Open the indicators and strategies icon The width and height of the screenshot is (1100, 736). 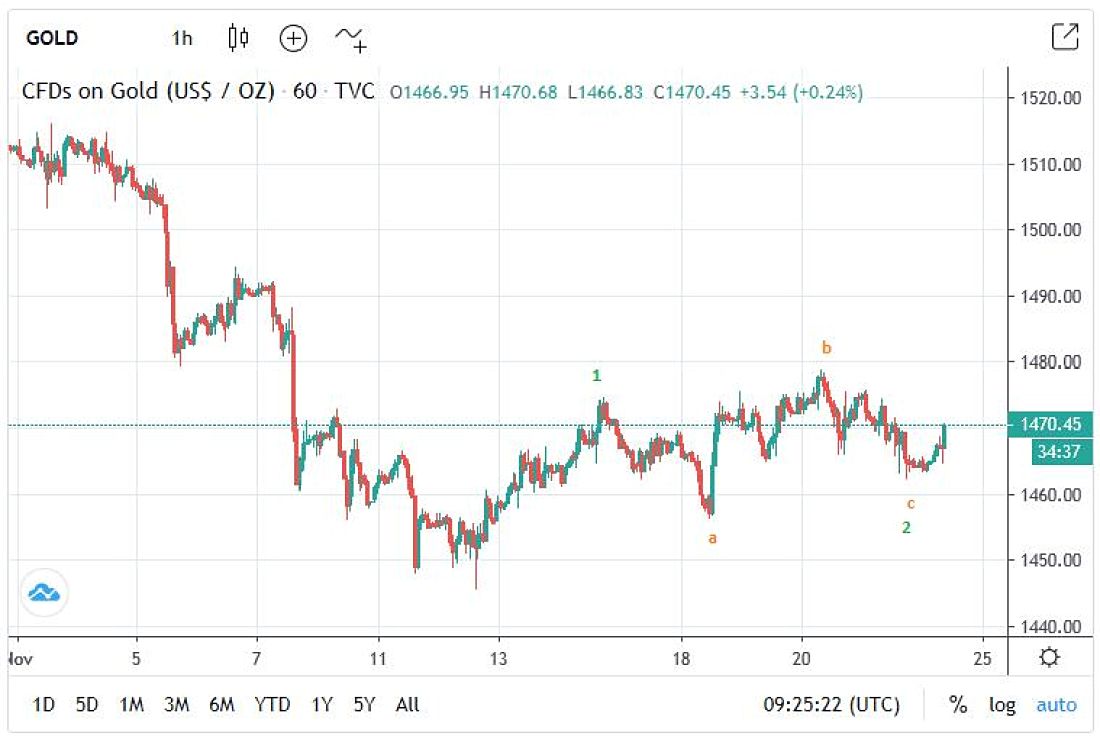350,38
